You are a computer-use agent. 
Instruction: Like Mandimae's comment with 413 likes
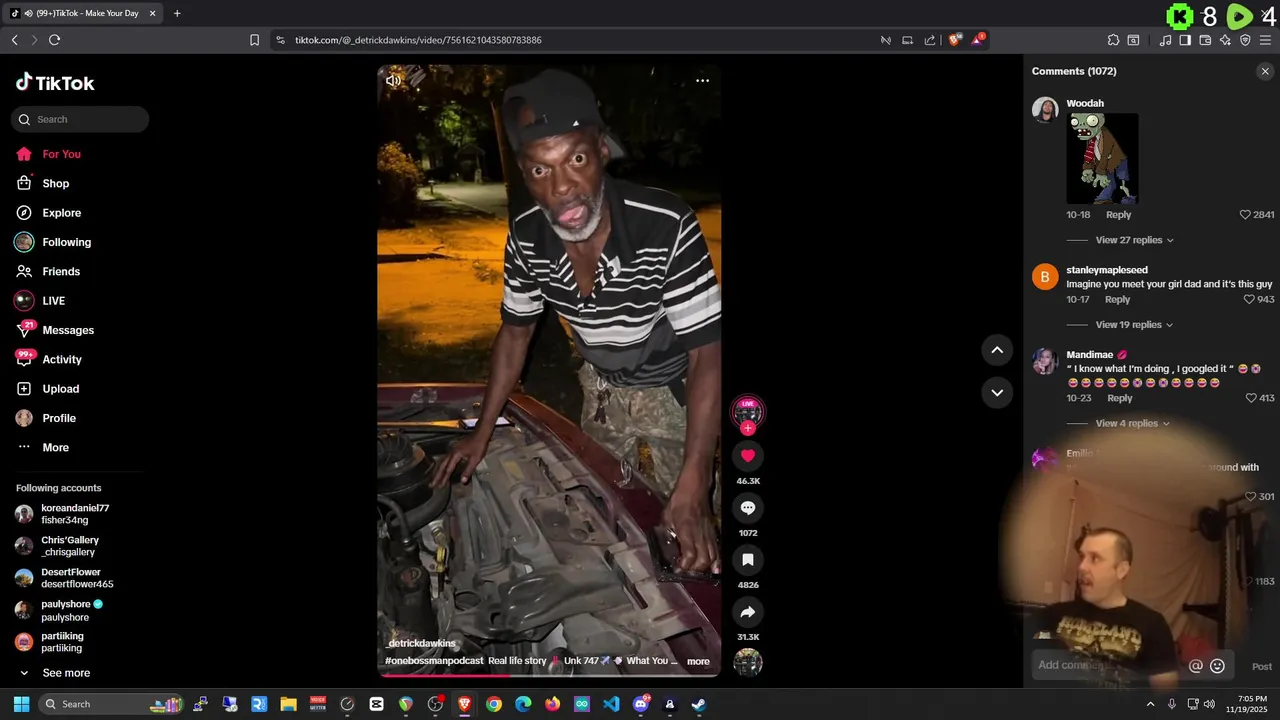click(1251, 398)
